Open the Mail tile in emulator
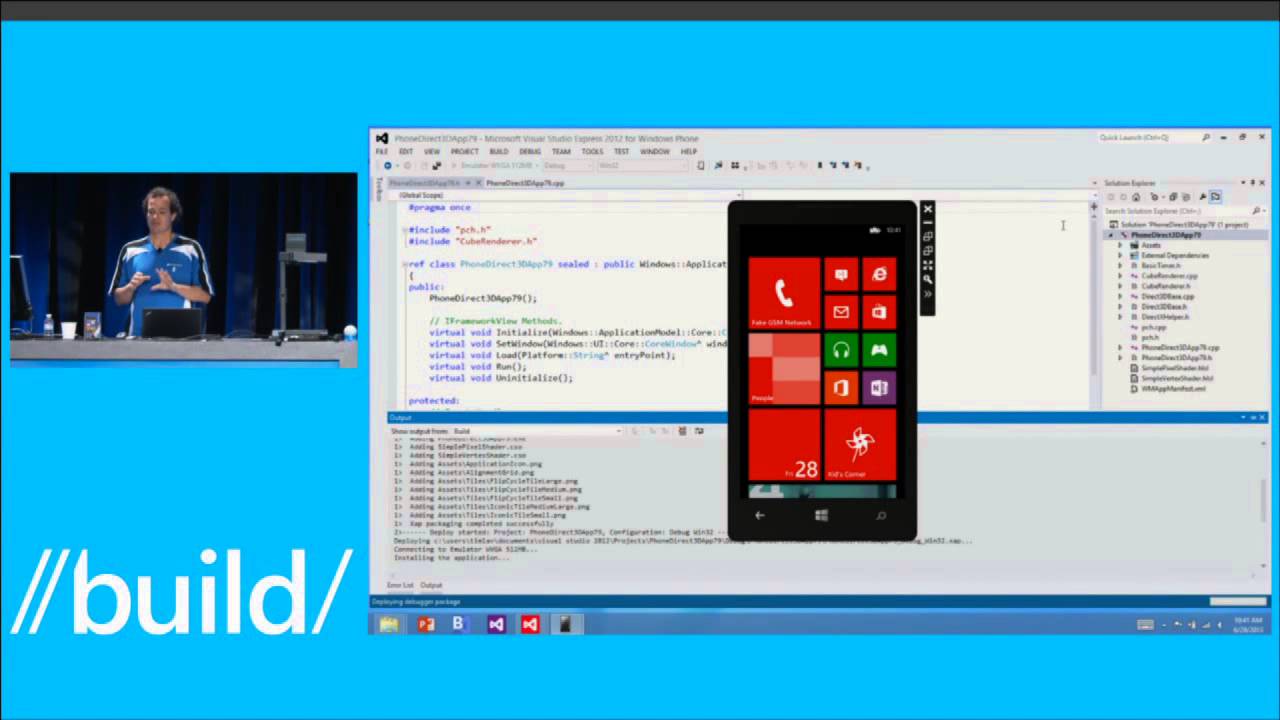The image size is (1280, 720). (841, 312)
